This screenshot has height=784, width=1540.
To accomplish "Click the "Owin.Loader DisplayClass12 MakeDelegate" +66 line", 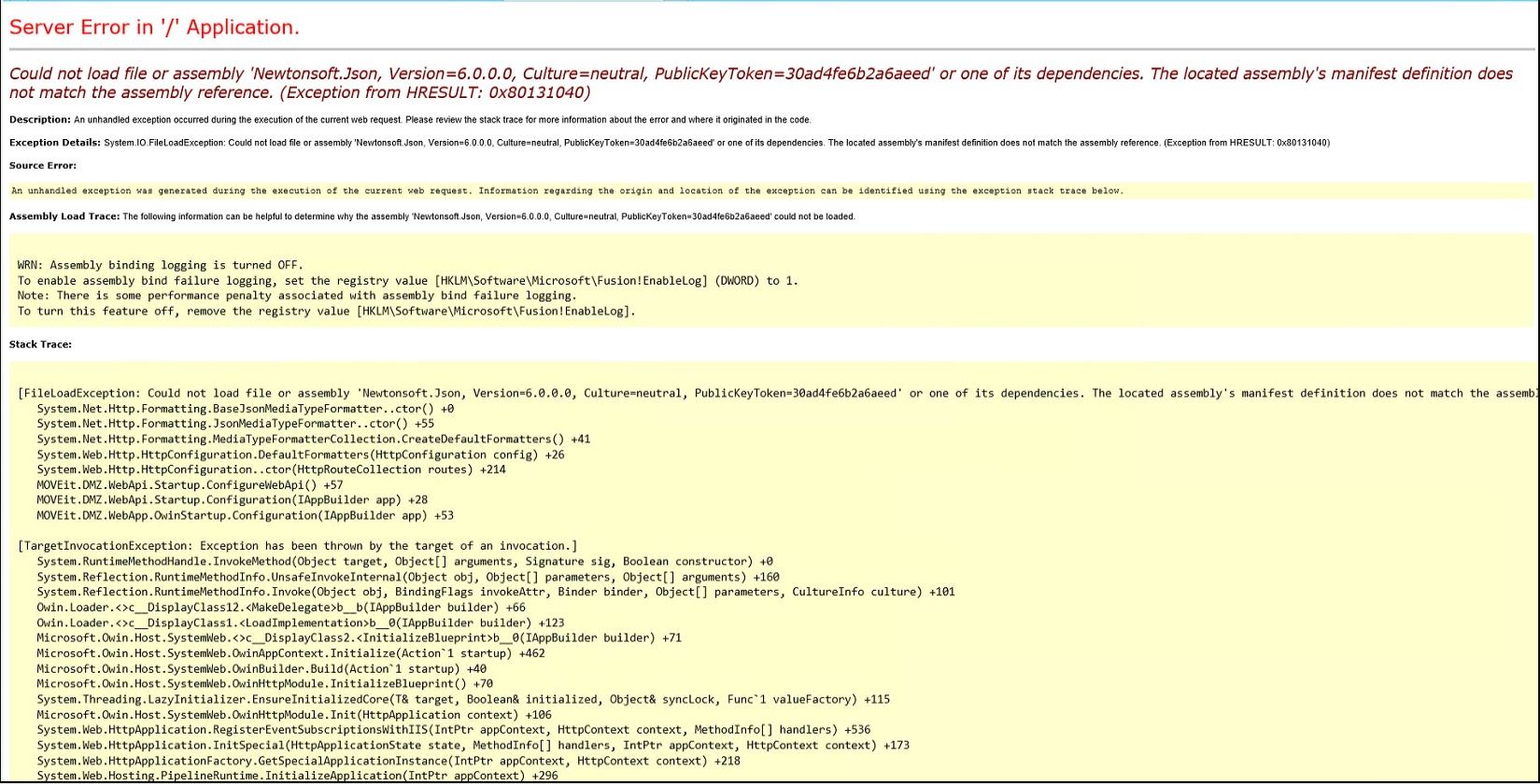I will (281, 608).
